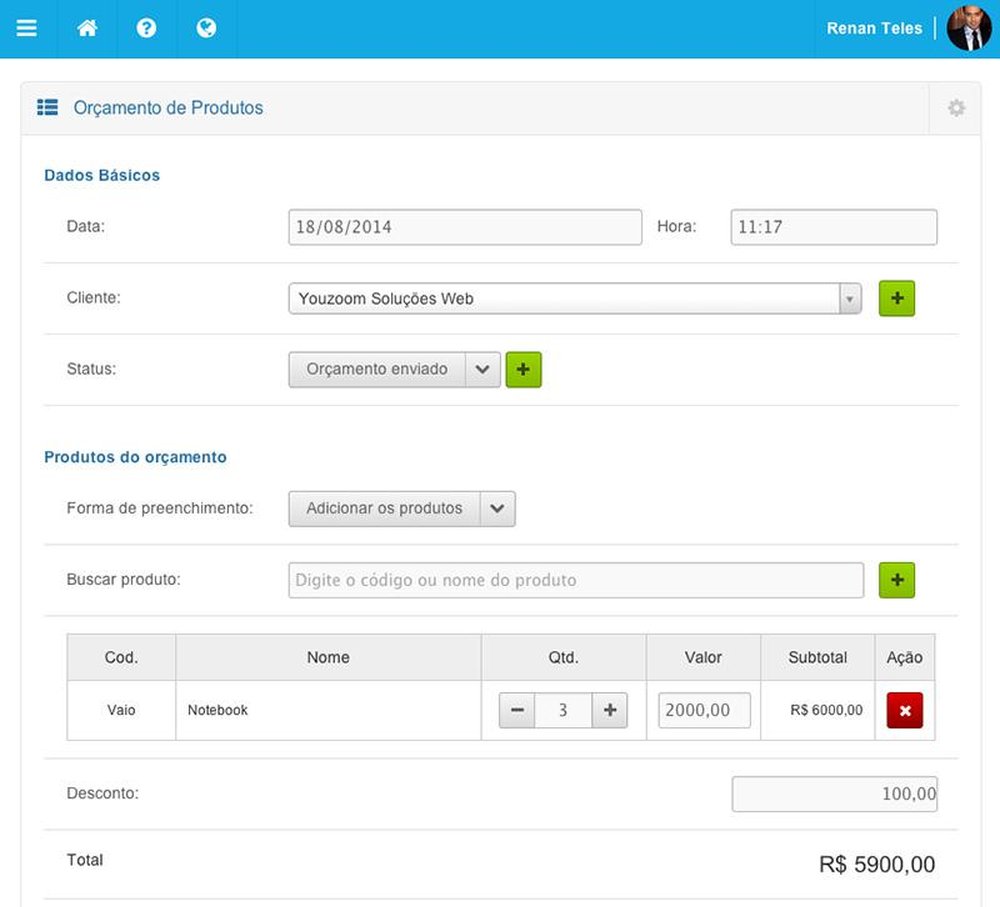Click the list icon beside Orçamento de Produtos

point(47,107)
